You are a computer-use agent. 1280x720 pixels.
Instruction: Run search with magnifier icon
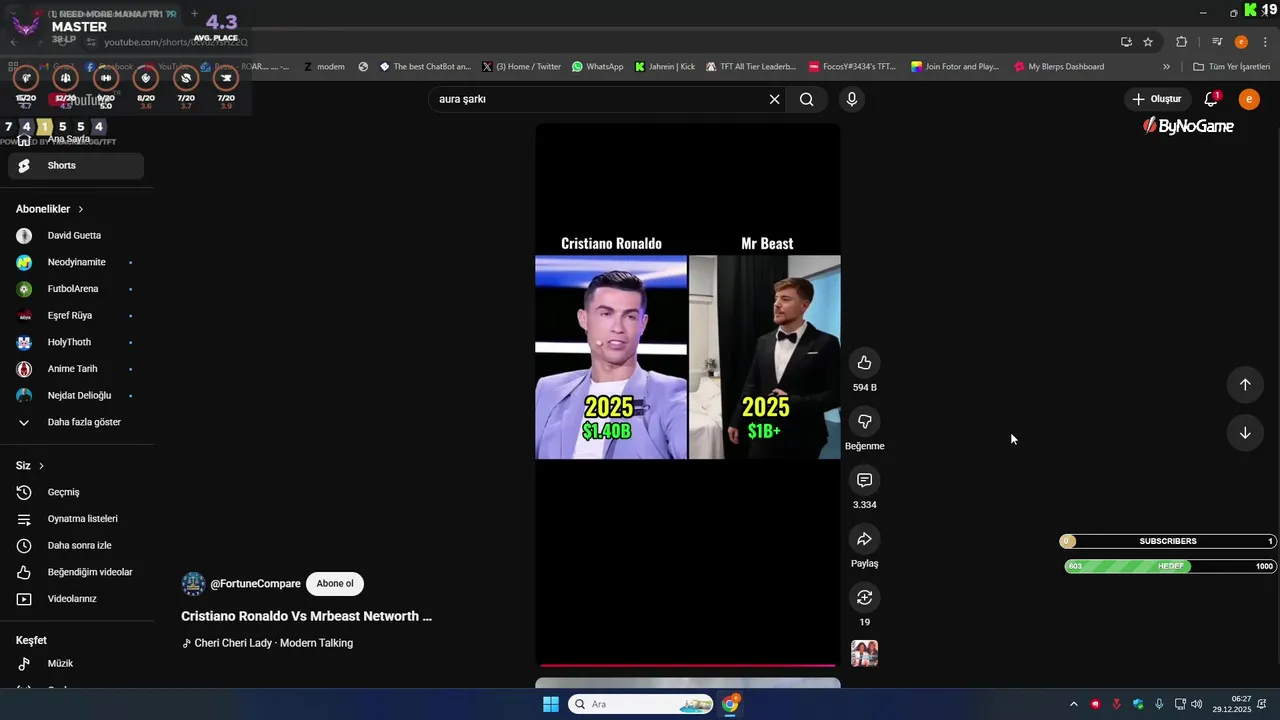pos(806,99)
